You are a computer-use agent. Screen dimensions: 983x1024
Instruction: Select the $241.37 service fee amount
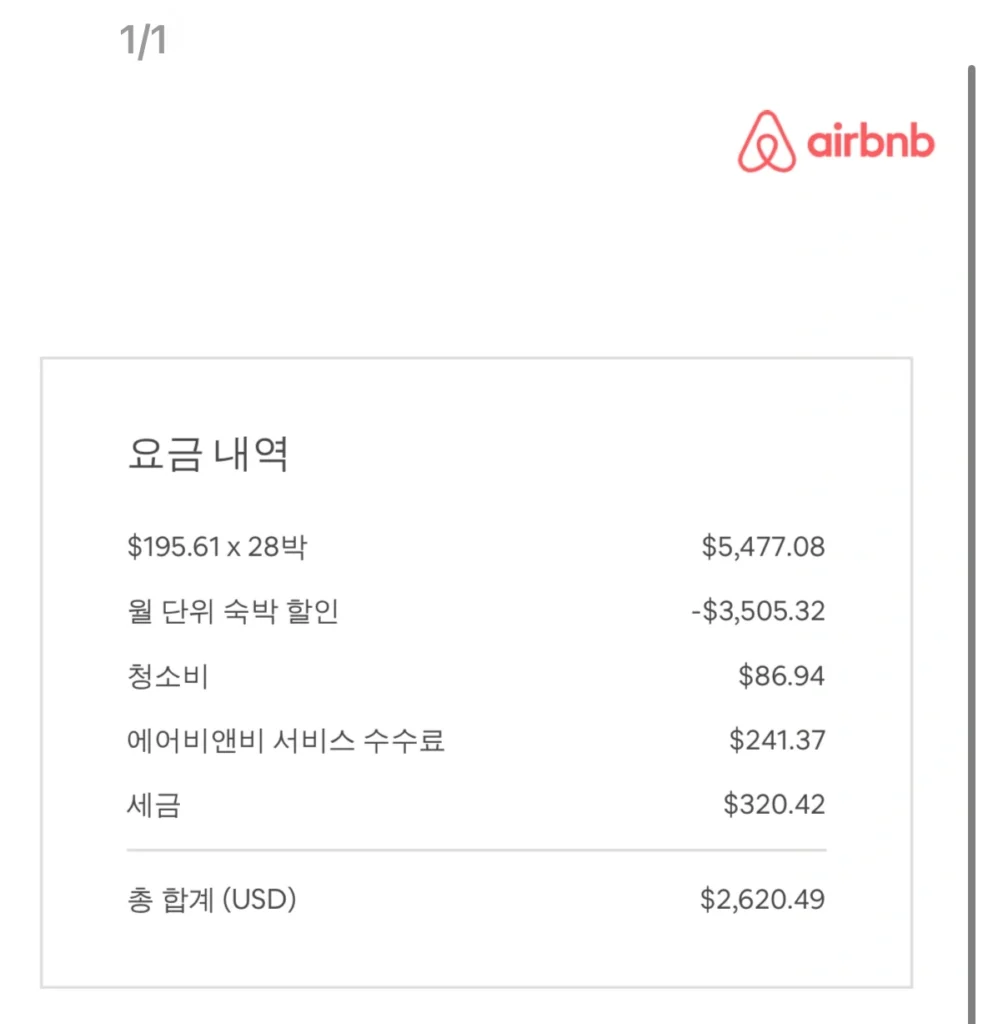pyautogui.click(x=777, y=741)
